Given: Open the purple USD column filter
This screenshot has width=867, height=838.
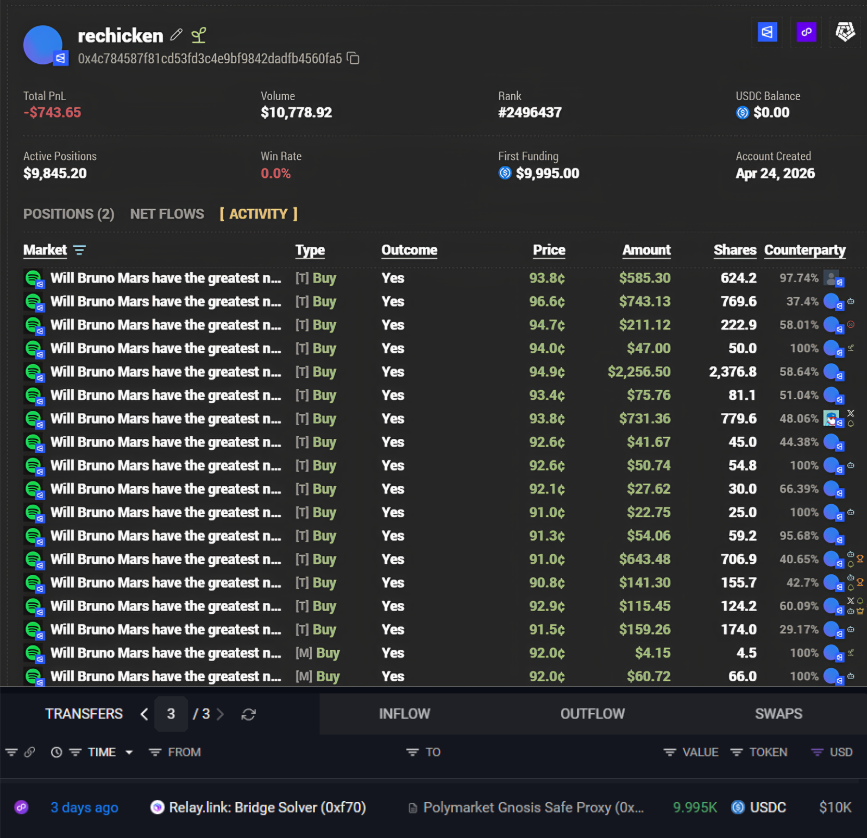Looking at the screenshot, I should tap(817, 752).
